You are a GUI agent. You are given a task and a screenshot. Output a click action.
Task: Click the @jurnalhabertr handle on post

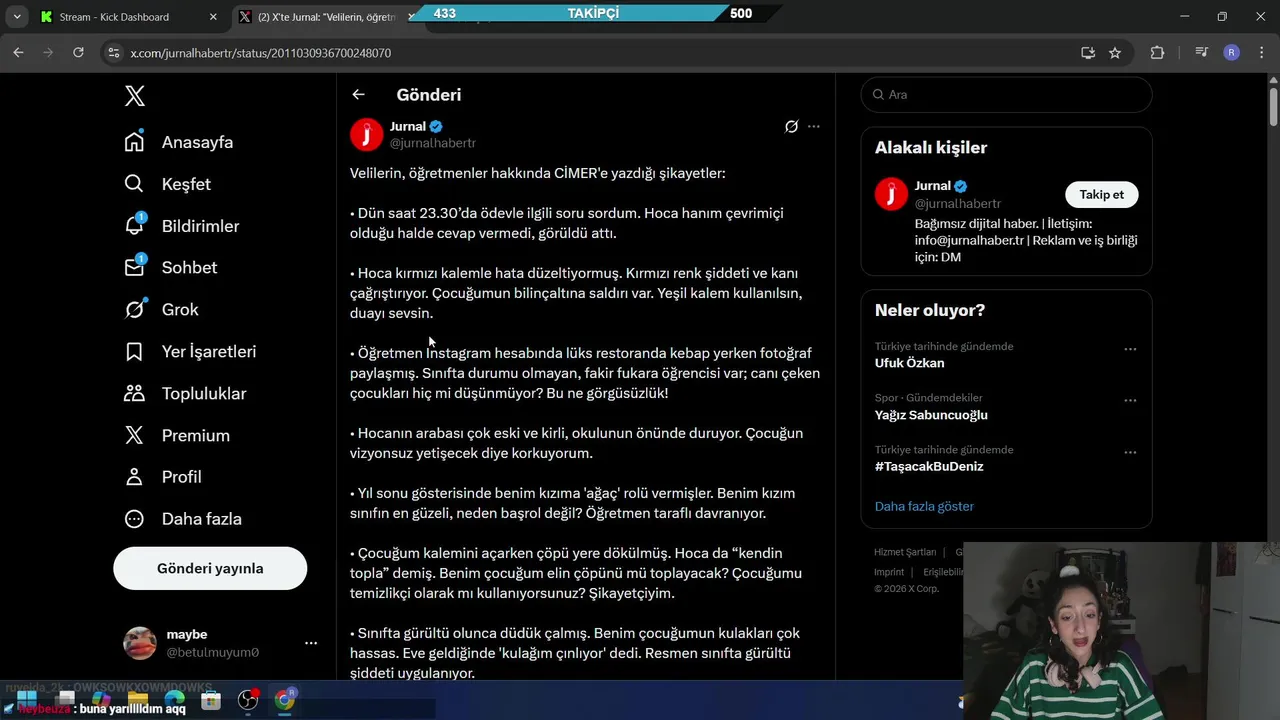pos(432,143)
